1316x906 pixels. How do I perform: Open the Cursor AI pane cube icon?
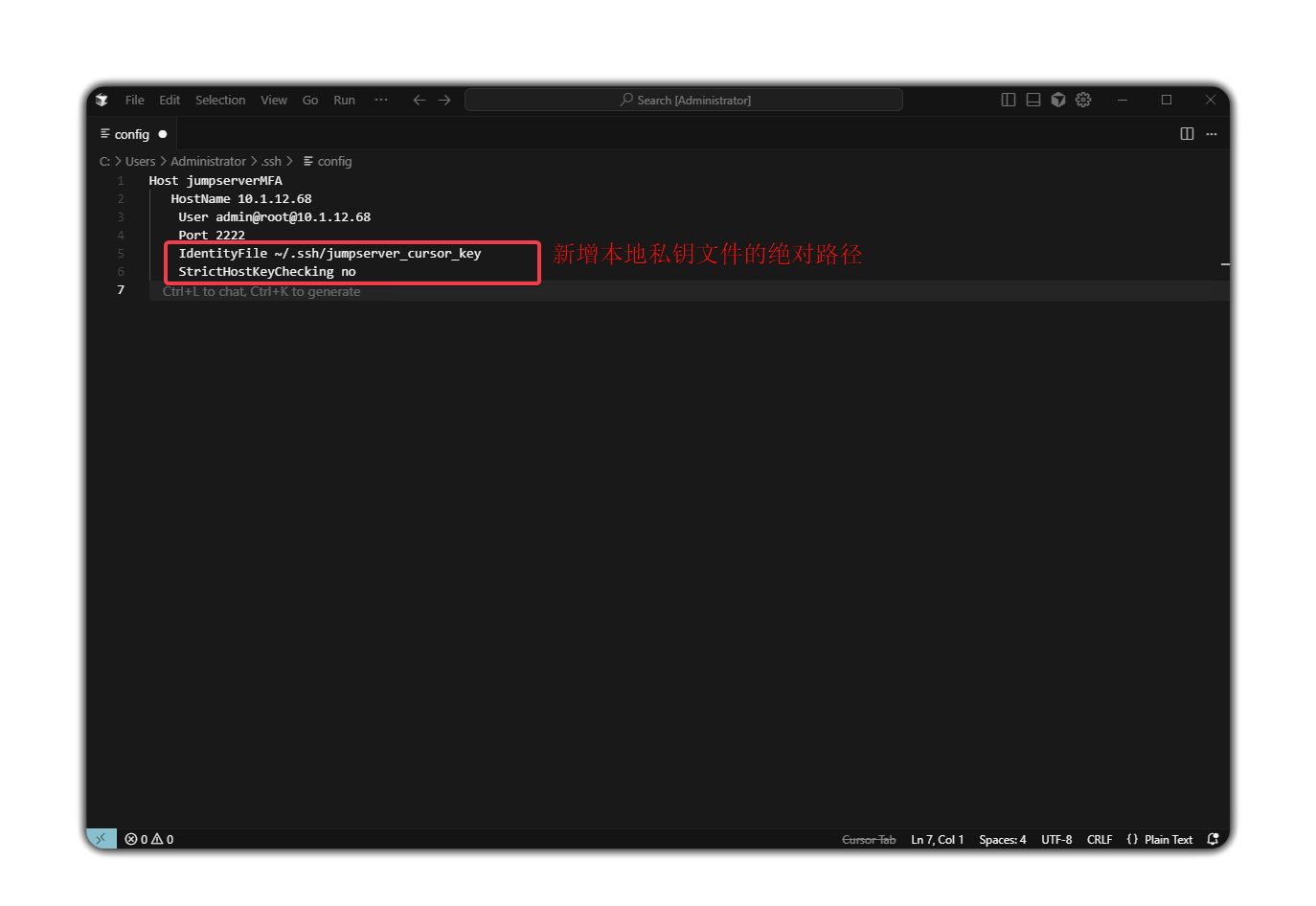click(x=1058, y=100)
